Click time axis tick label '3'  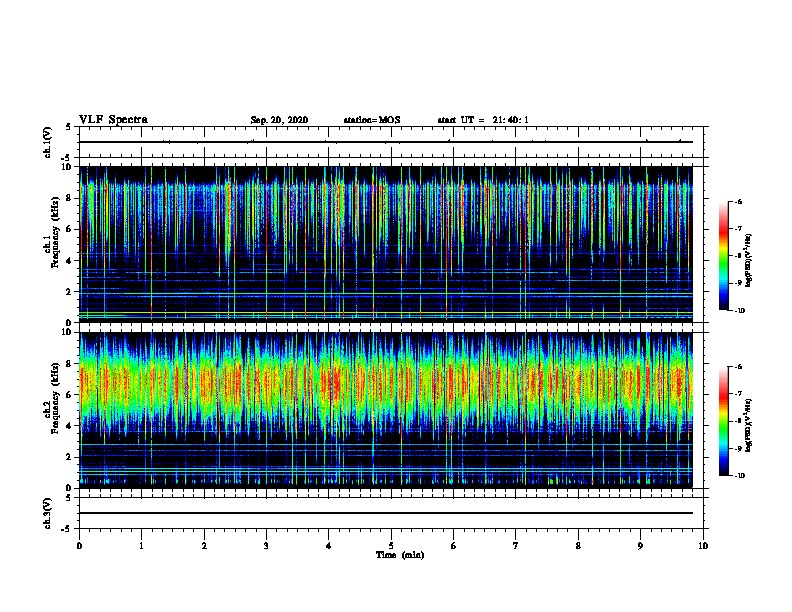[266, 546]
